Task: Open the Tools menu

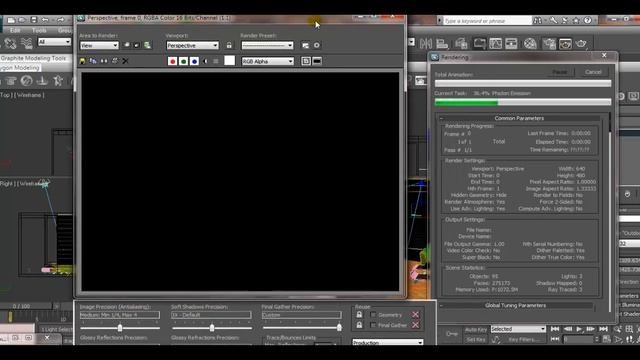Action: 39,30
